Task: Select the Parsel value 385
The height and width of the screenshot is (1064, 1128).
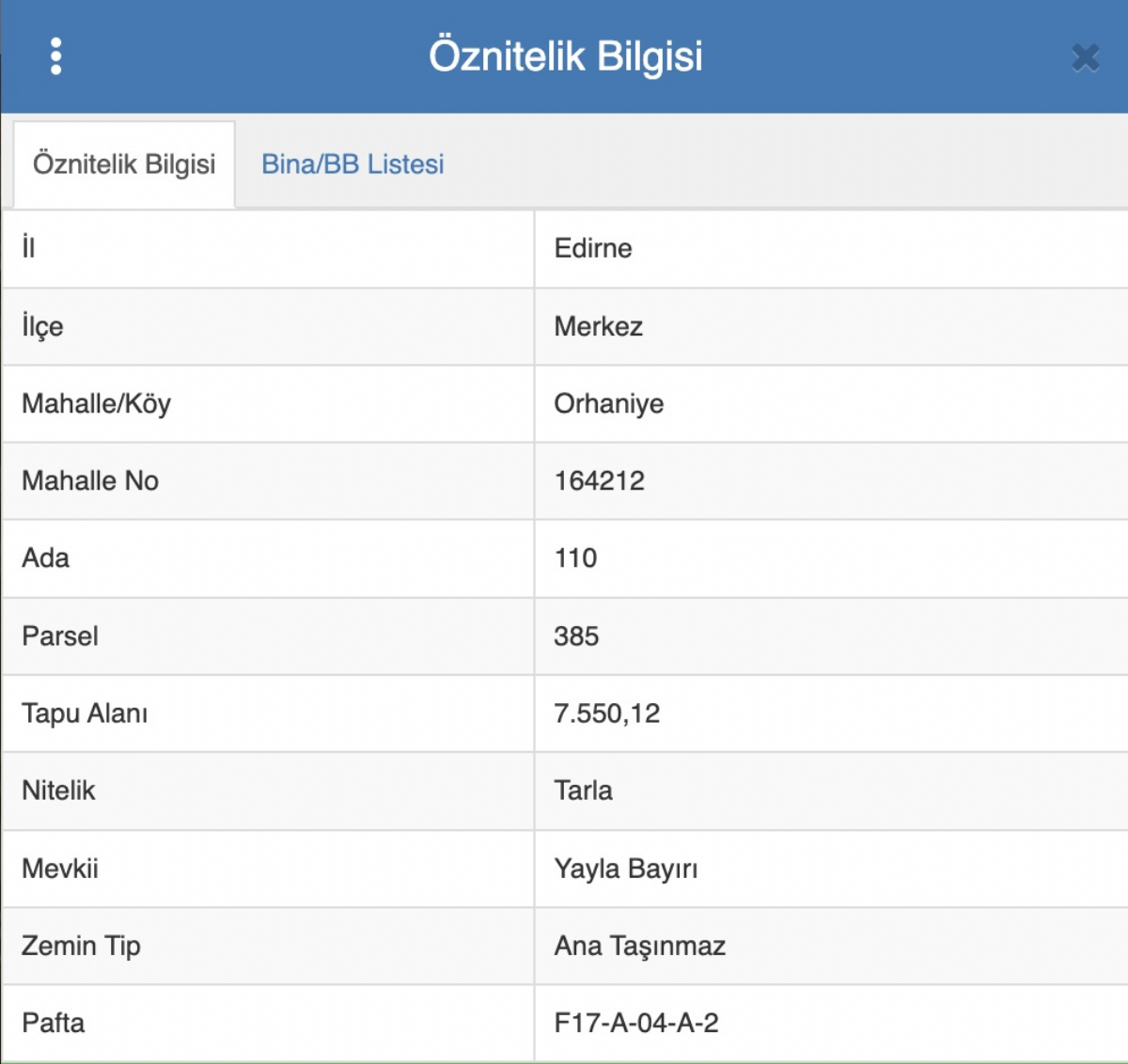Action: 576,636
